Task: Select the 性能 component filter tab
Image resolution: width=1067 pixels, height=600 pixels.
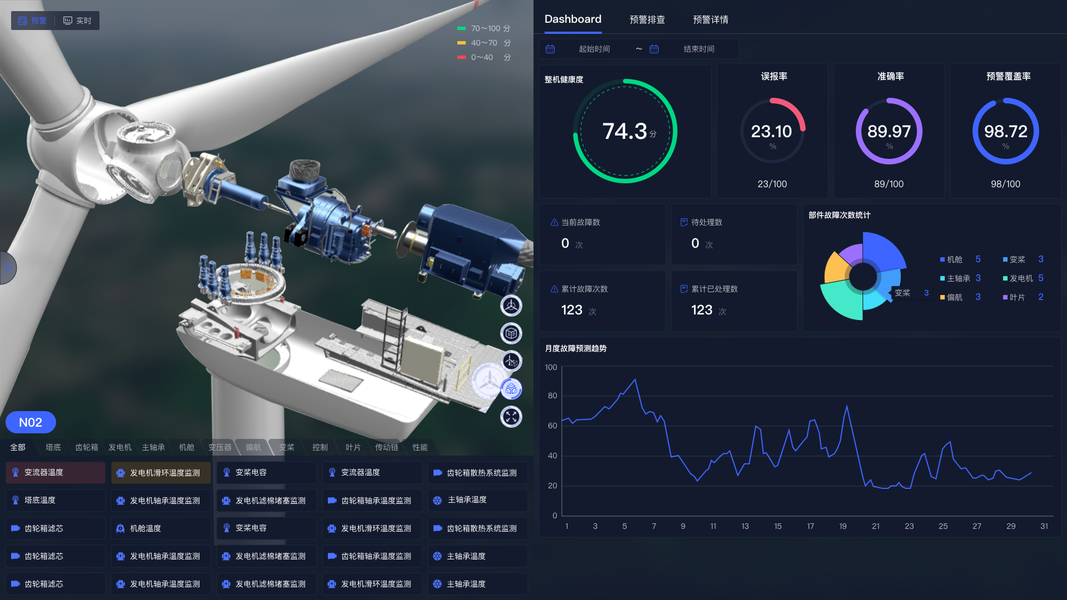Action: (x=420, y=447)
